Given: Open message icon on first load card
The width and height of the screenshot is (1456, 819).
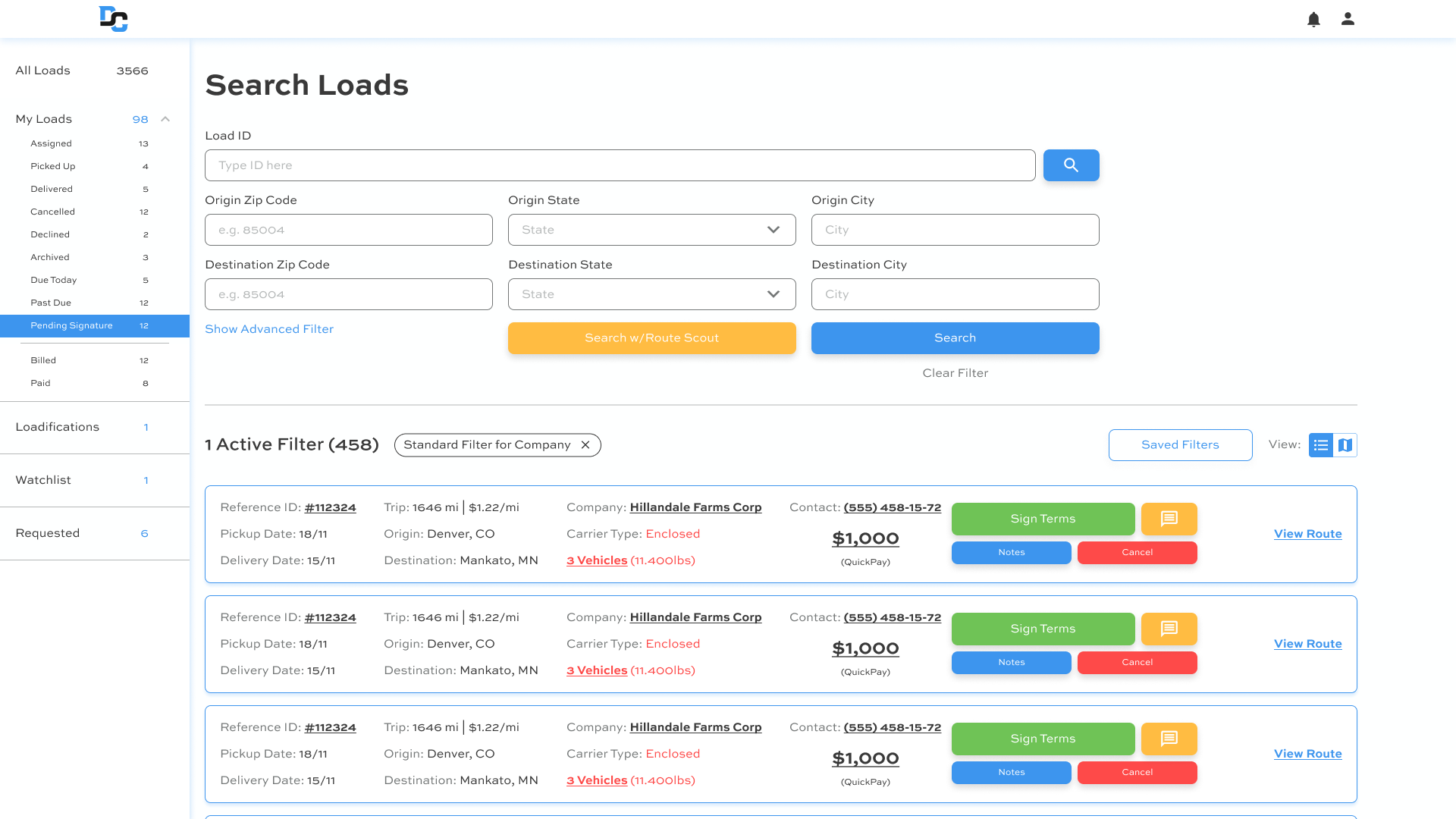Looking at the screenshot, I should tap(1169, 519).
